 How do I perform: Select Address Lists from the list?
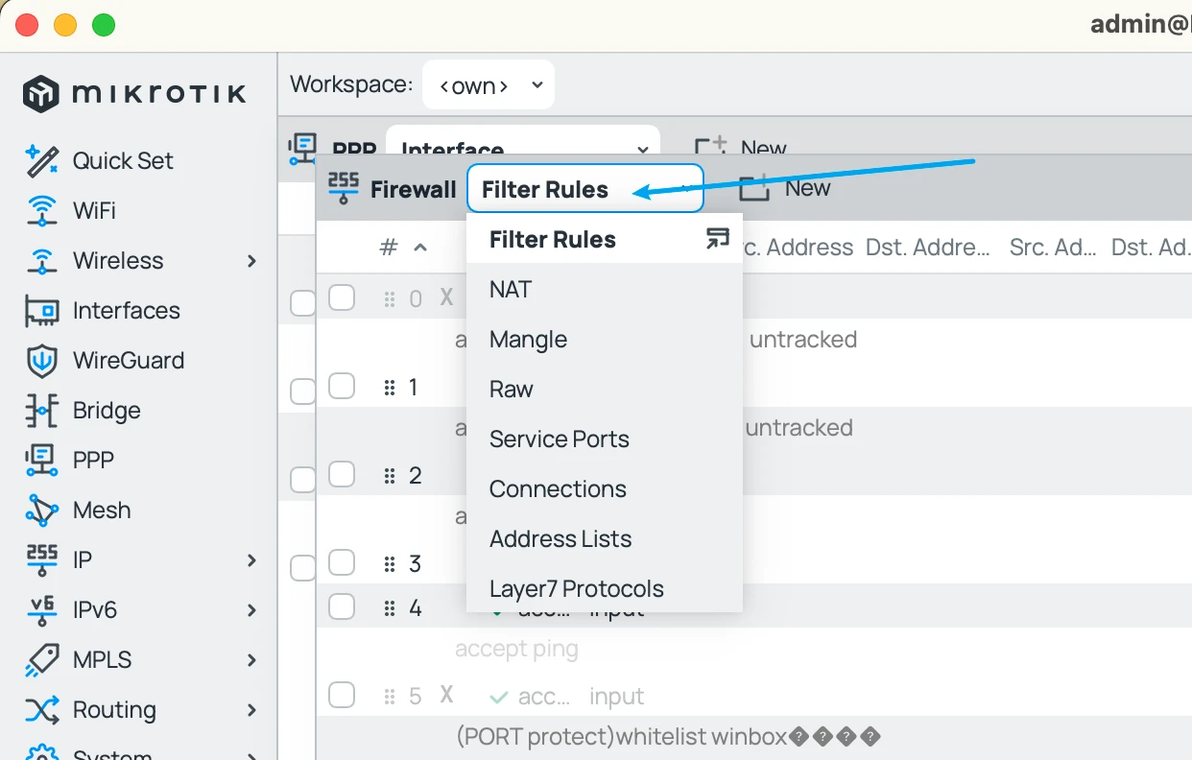[x=560, y=539]
